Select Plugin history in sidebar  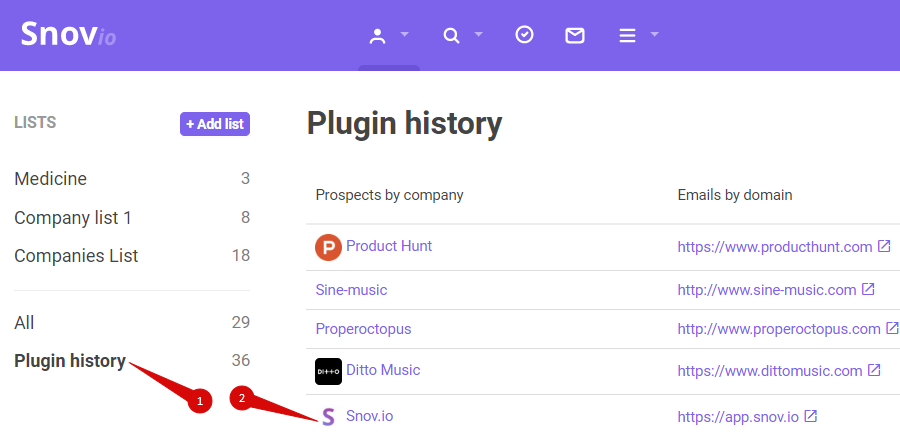click(x=70, y=361)
